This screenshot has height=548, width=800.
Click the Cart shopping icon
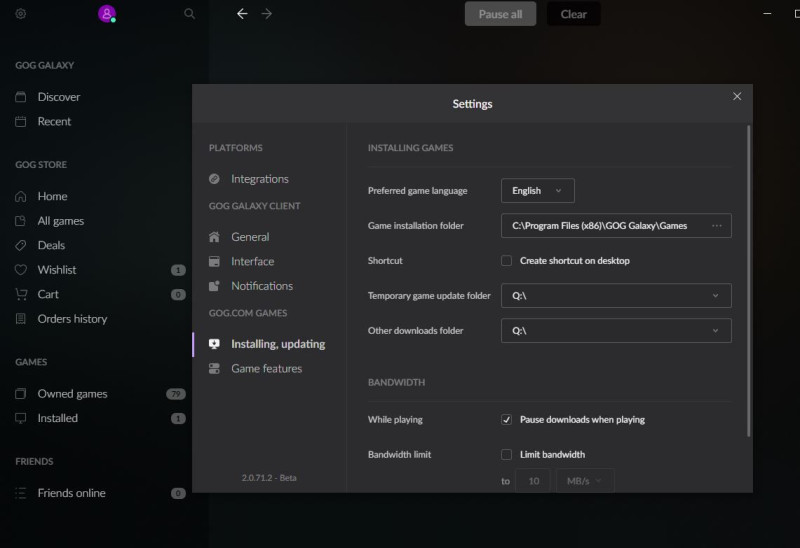coord(21,294)
